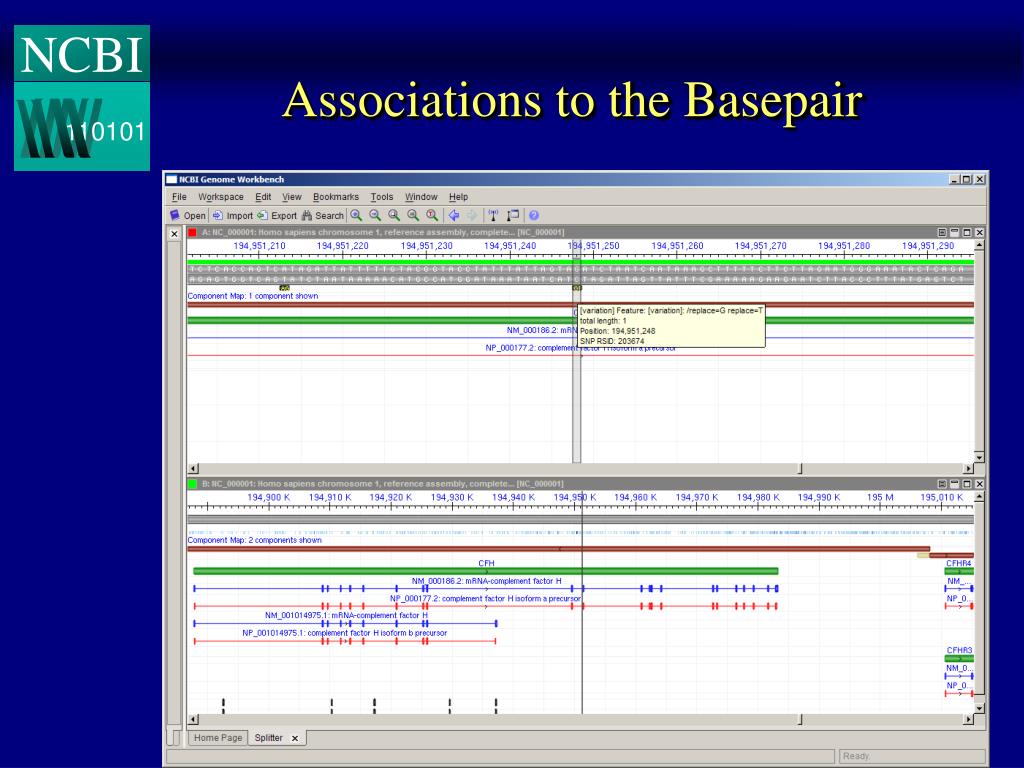Image resolution: width=1024 pixels, height=768 pixels.
Task: Click view A horizontal scroll right arrow
Action: pos(968,468)
